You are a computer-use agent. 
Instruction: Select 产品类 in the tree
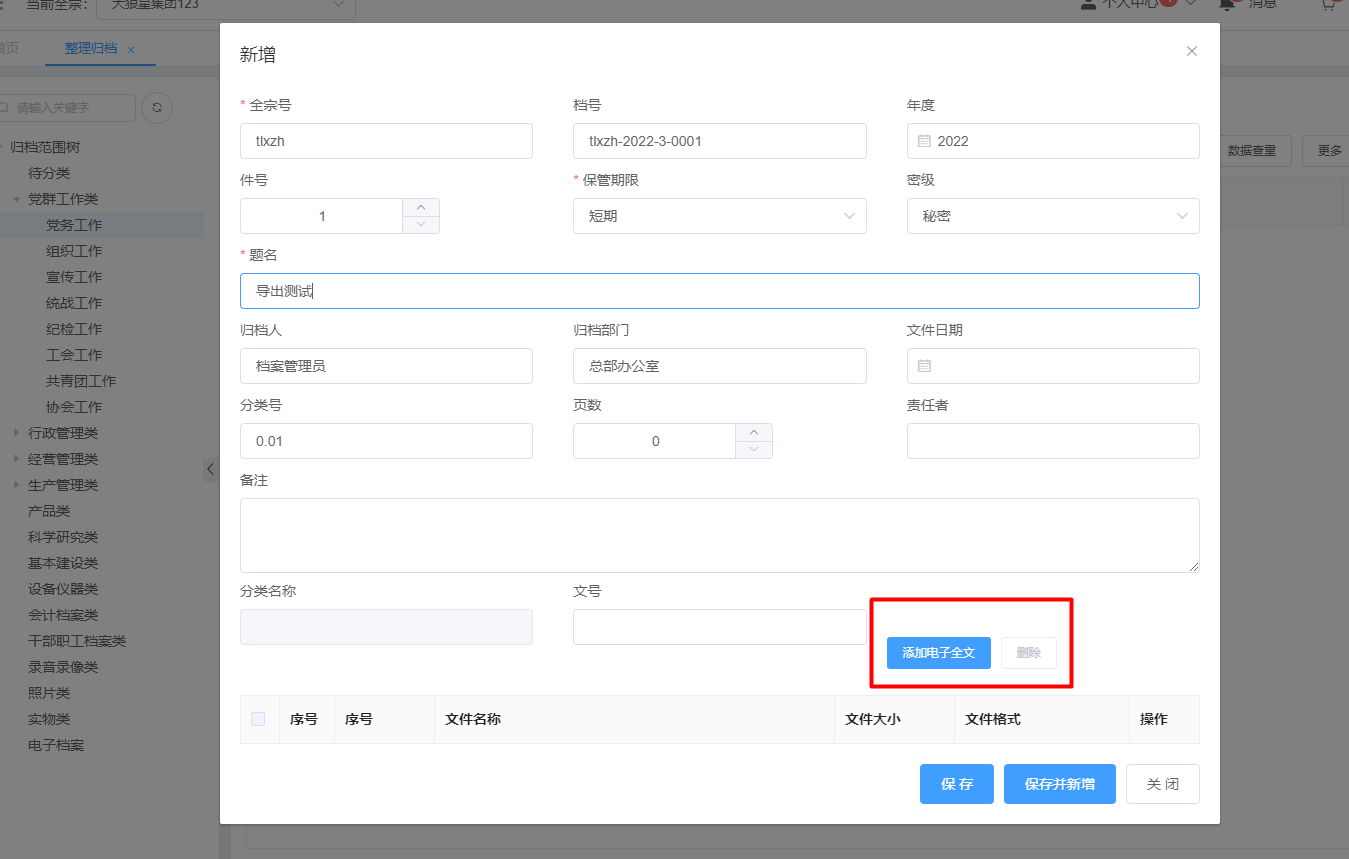click(49, 511)
